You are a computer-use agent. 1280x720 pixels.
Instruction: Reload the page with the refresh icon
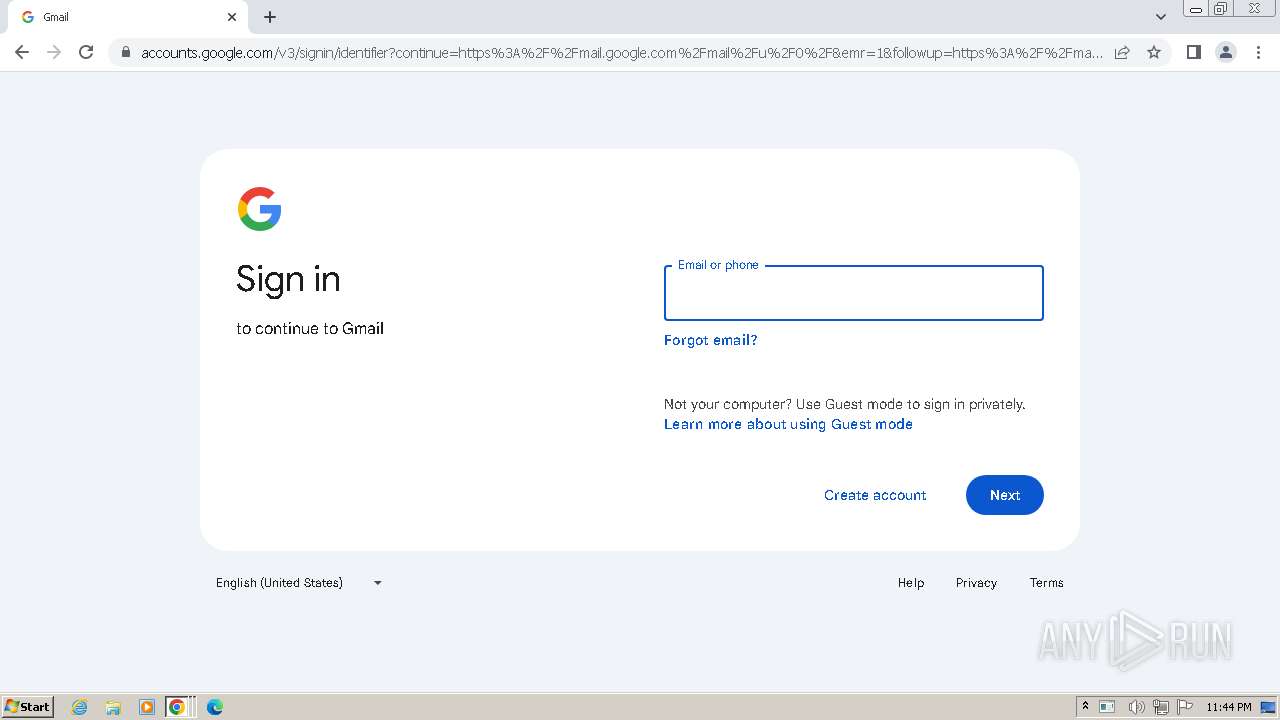click(86, 52)
